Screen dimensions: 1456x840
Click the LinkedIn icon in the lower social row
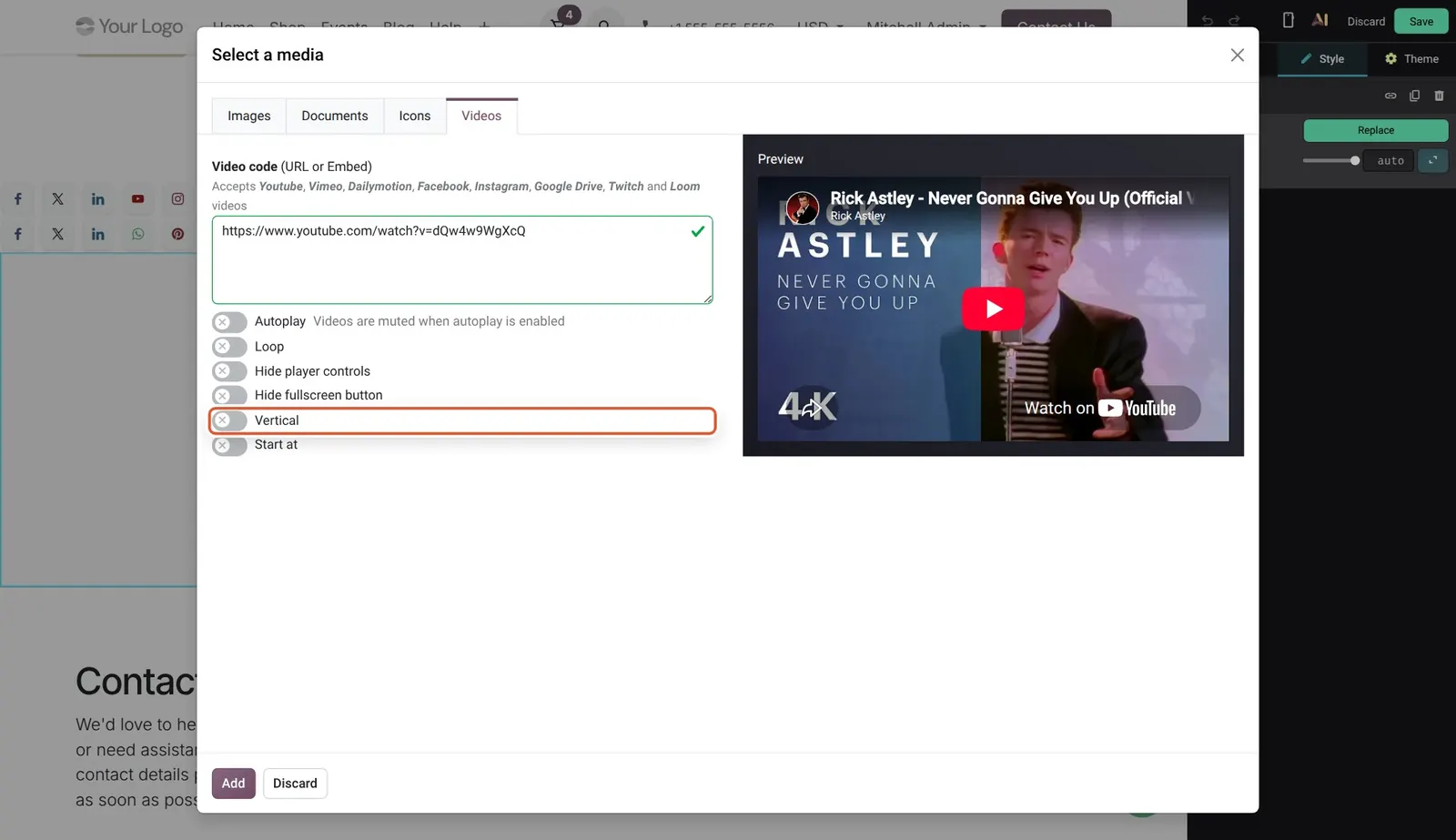pyautogui.click(x=97, y=234)
